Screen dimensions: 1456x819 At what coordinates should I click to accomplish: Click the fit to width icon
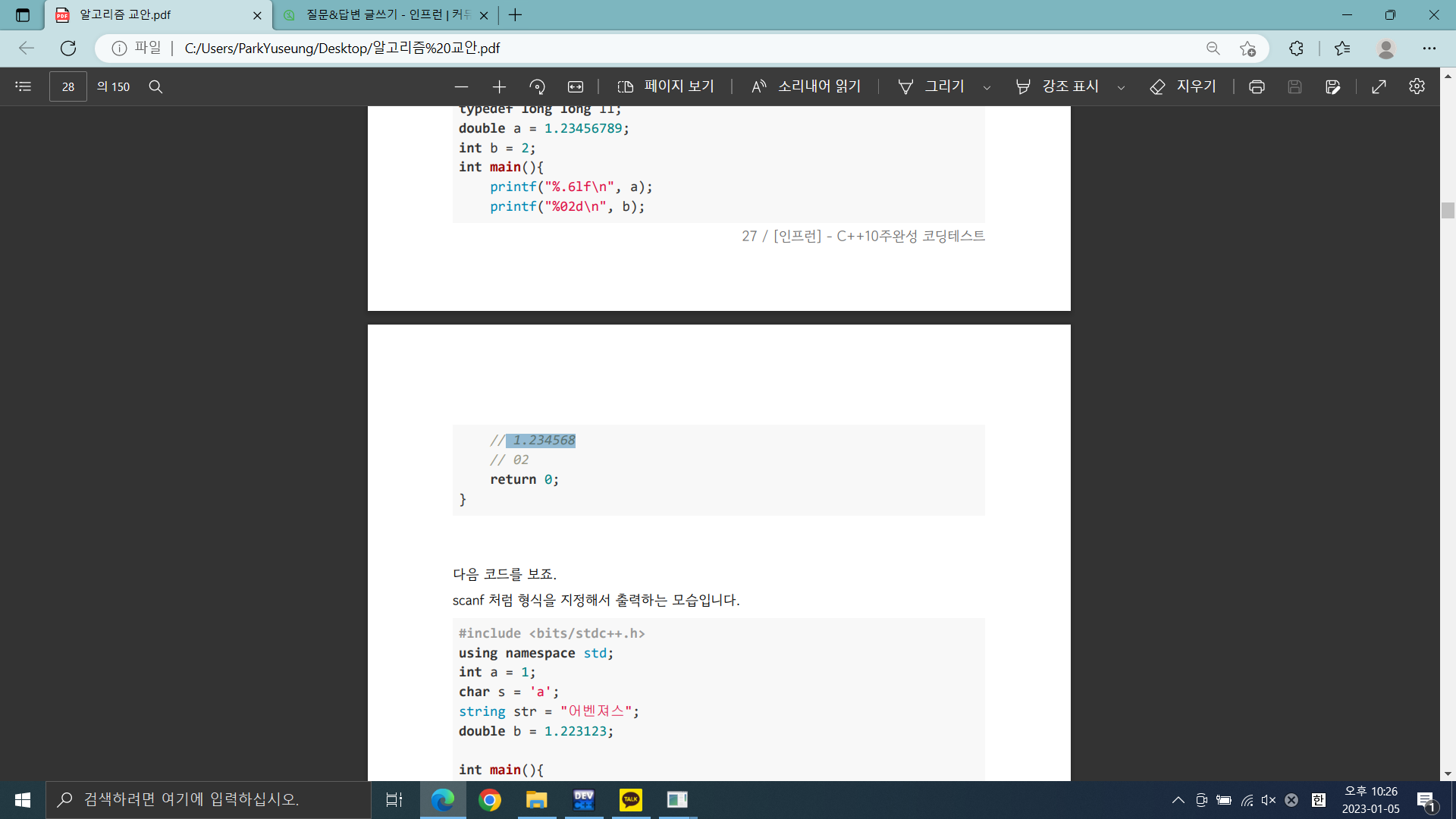pyautogui.click(x=576, y=86)
